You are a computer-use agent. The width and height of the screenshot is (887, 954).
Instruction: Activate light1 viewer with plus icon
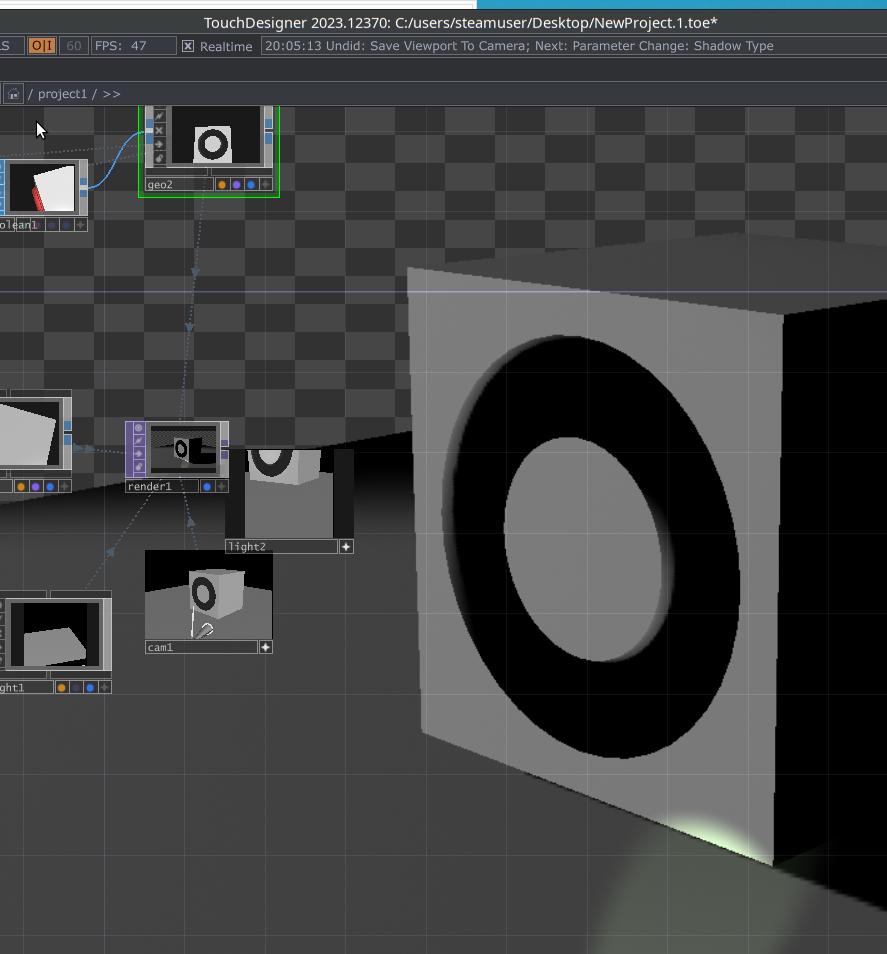[105, 688]
